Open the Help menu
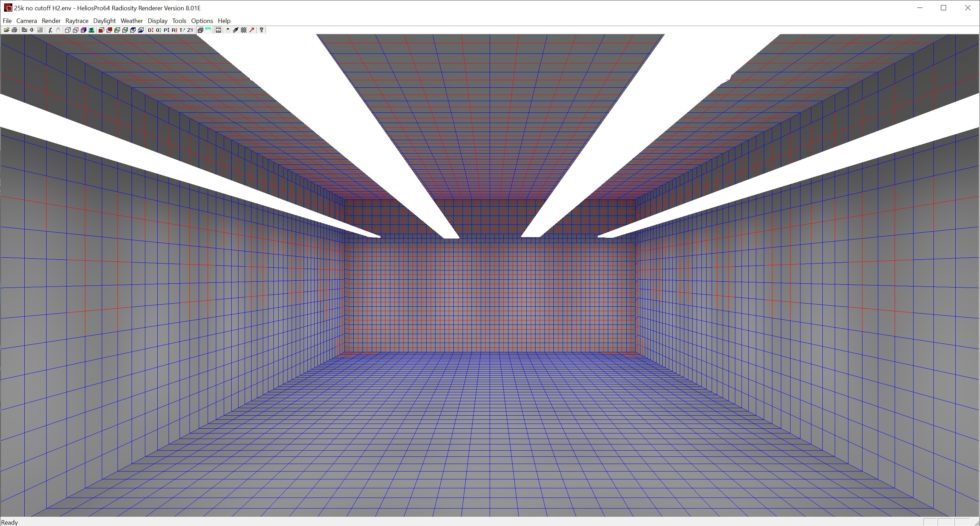The image size is (980, 526). coord(224,20)
